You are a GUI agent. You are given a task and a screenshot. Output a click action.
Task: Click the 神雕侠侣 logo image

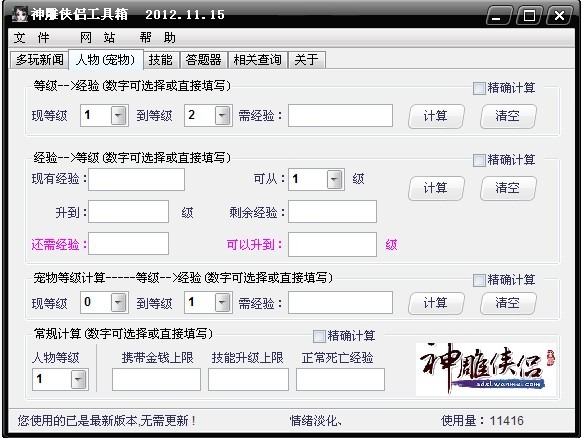click(x=486, y=369)
